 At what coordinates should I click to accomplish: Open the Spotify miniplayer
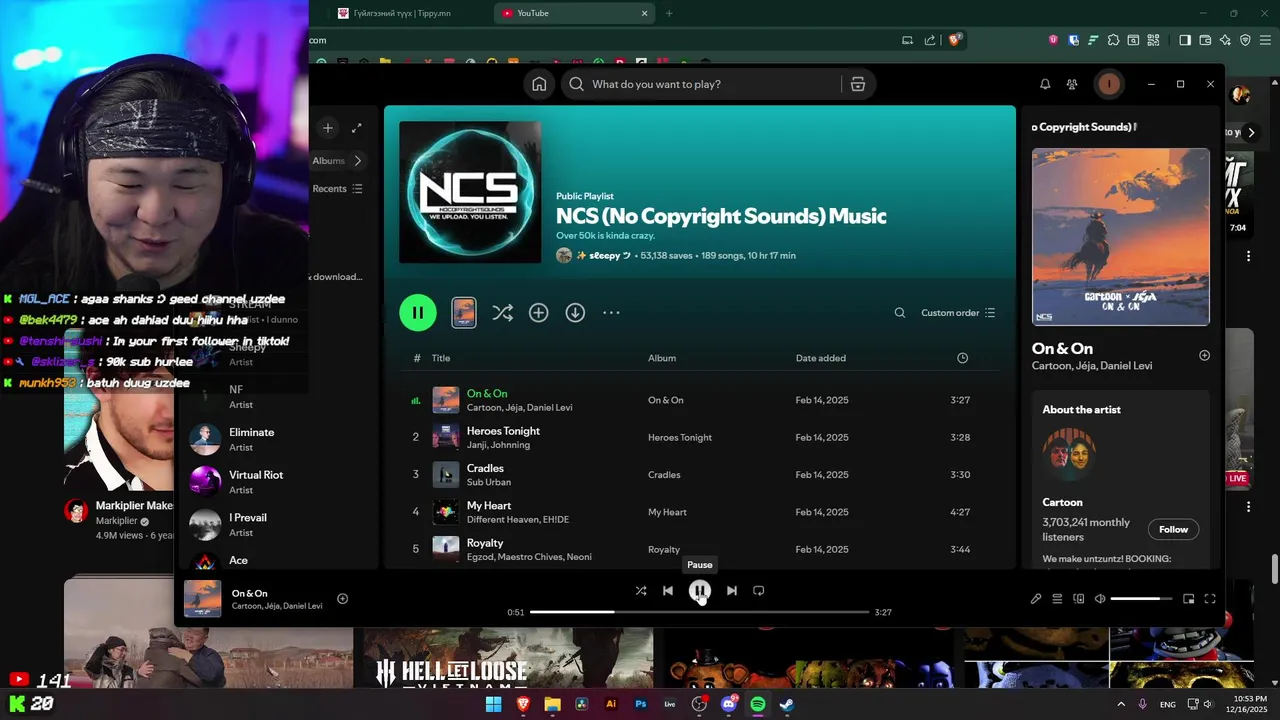click(1188, 599)
